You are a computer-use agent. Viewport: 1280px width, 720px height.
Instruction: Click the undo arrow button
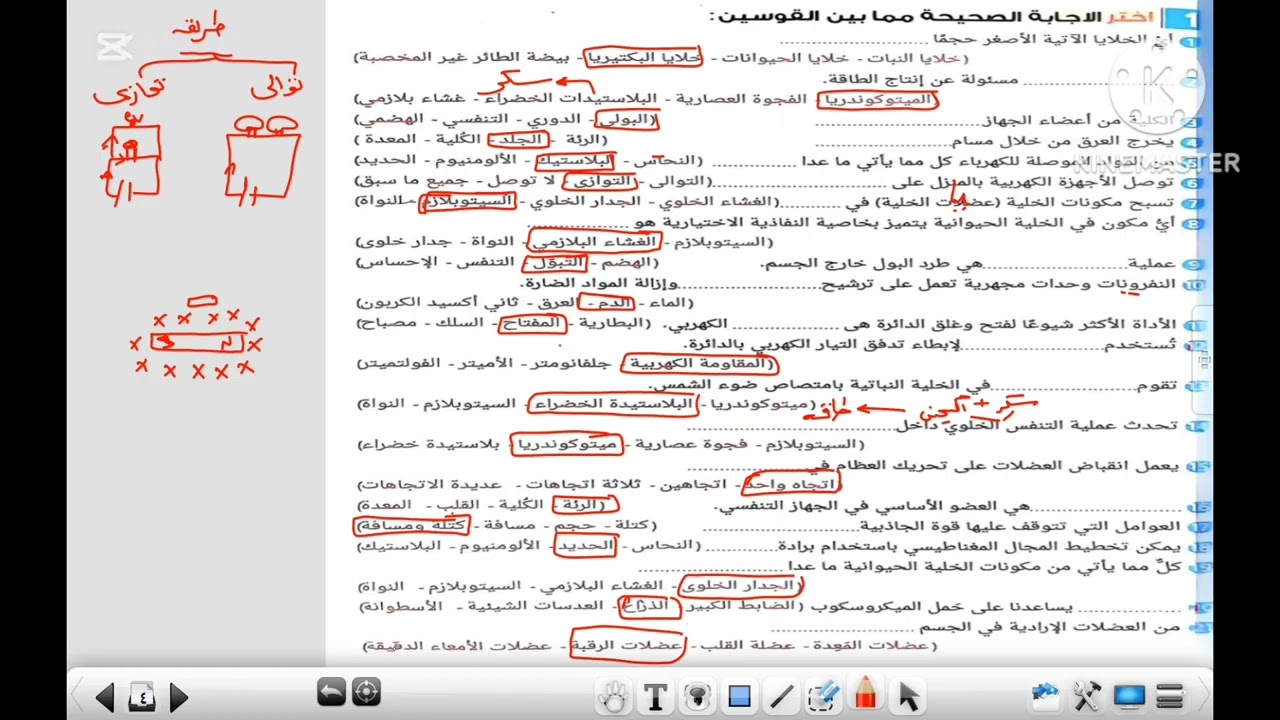(330, 692)
